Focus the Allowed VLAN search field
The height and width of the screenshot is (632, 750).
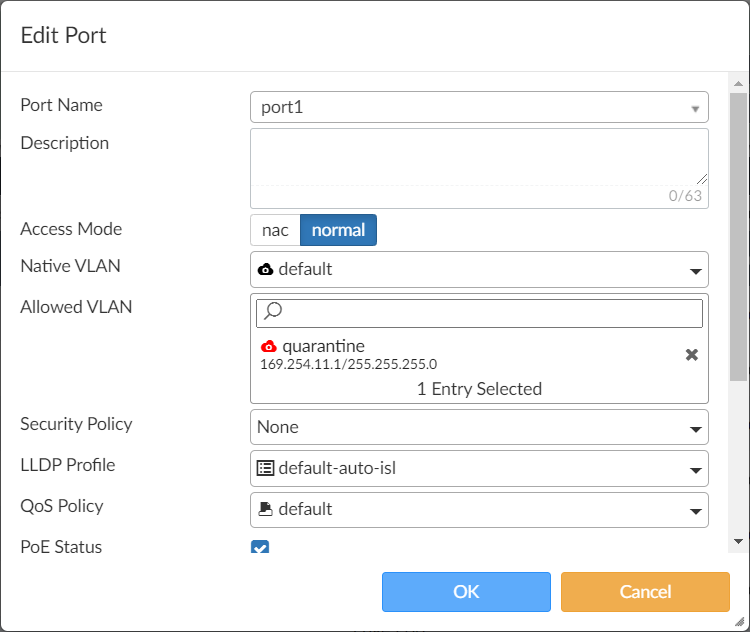490,313
